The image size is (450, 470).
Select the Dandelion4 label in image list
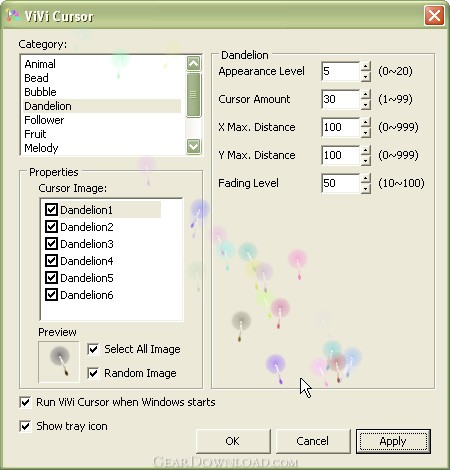[x=87, y=261]
